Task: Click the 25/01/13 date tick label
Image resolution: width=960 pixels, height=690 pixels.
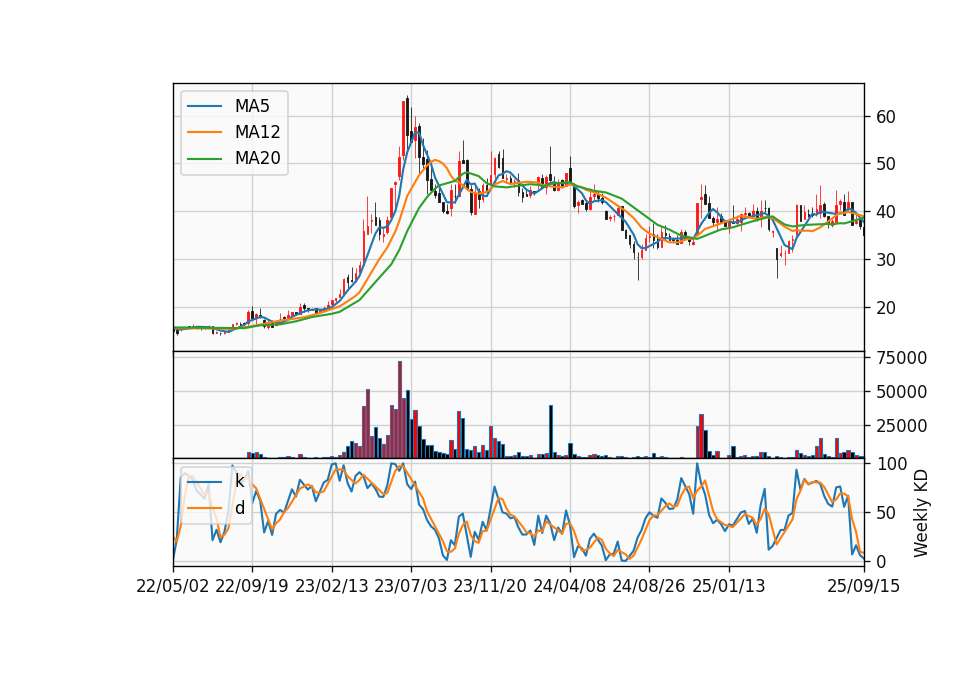Action: coord(729,586)
